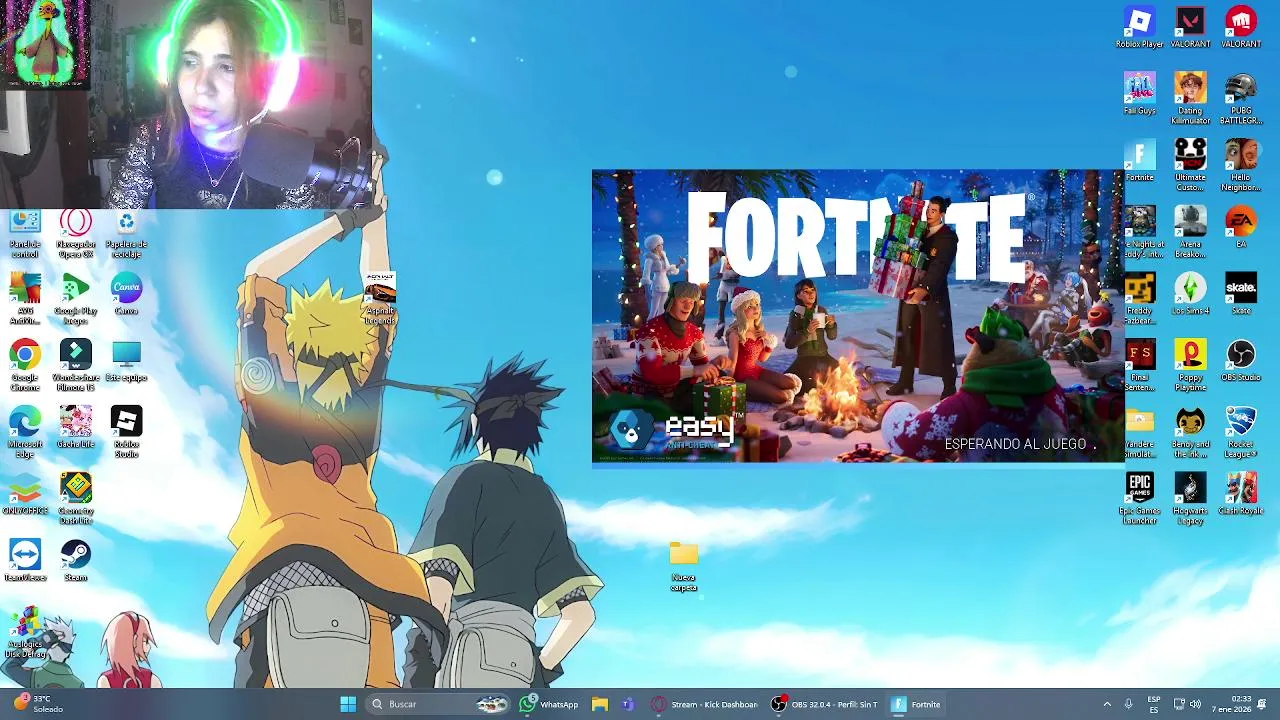Select the Asphalt Legends desktop icon
The image size is (1280, 720).
pos(380,299)
